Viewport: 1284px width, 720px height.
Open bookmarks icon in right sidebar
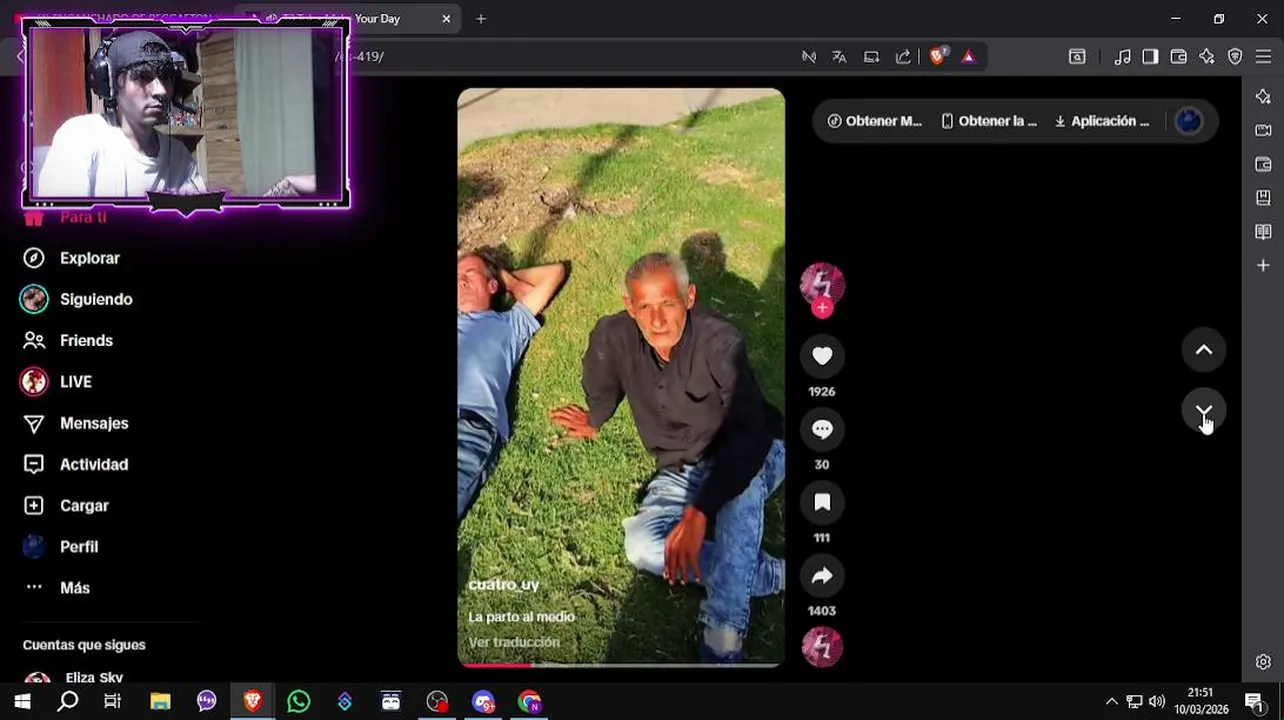1263,198
